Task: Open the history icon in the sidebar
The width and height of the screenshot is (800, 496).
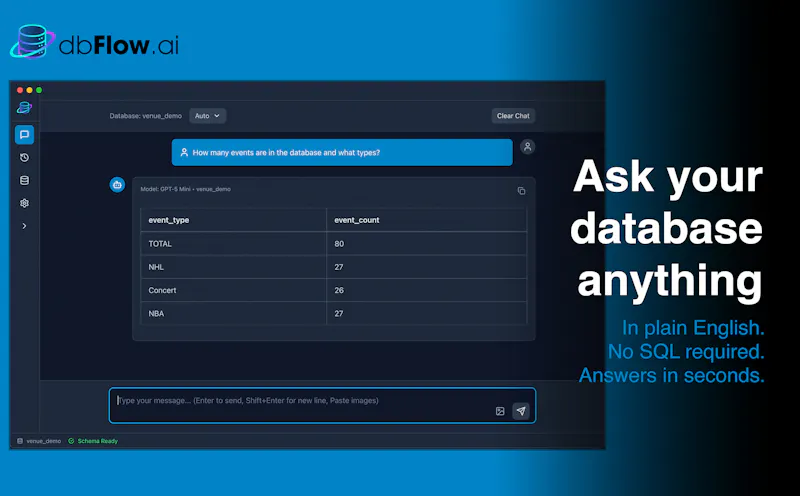Action: [24, 158]
